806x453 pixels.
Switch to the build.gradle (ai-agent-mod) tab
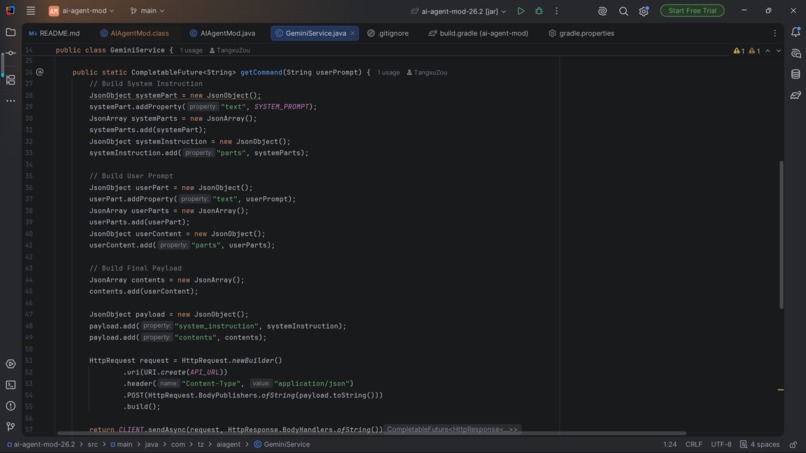click(479, 33)
